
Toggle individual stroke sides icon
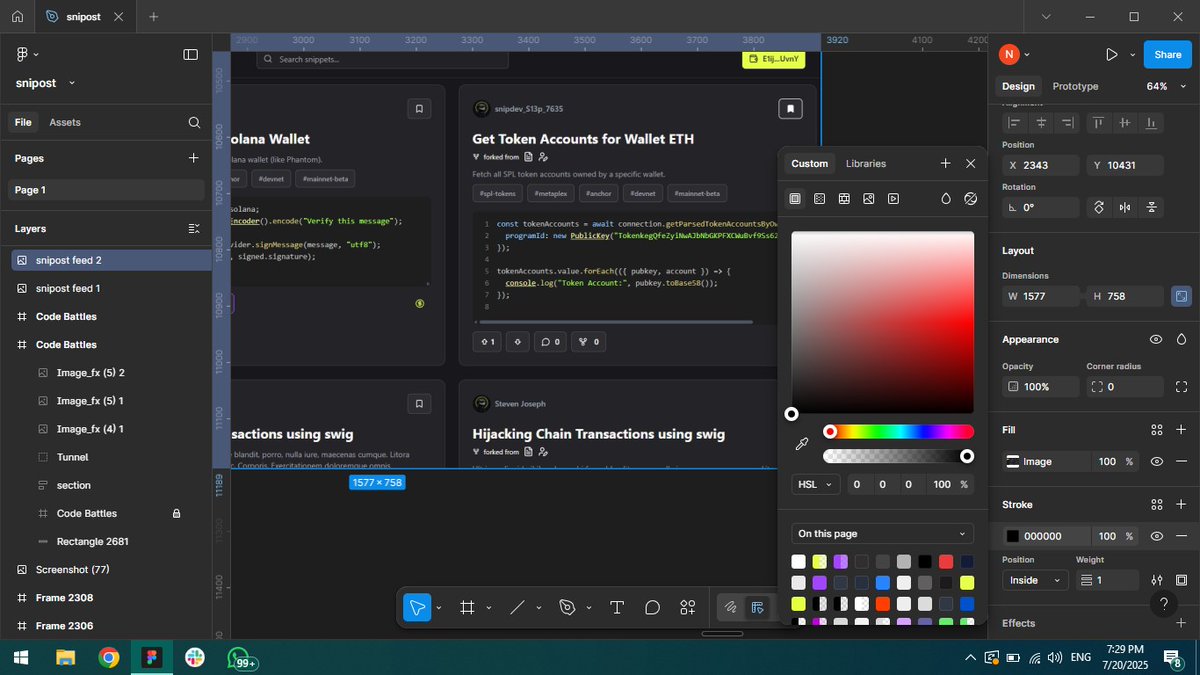point(1181,580)
